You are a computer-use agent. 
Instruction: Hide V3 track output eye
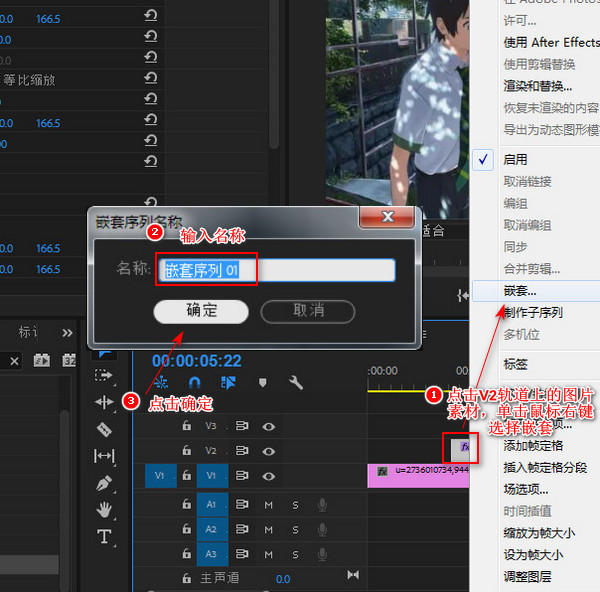[x=269, y=426]
